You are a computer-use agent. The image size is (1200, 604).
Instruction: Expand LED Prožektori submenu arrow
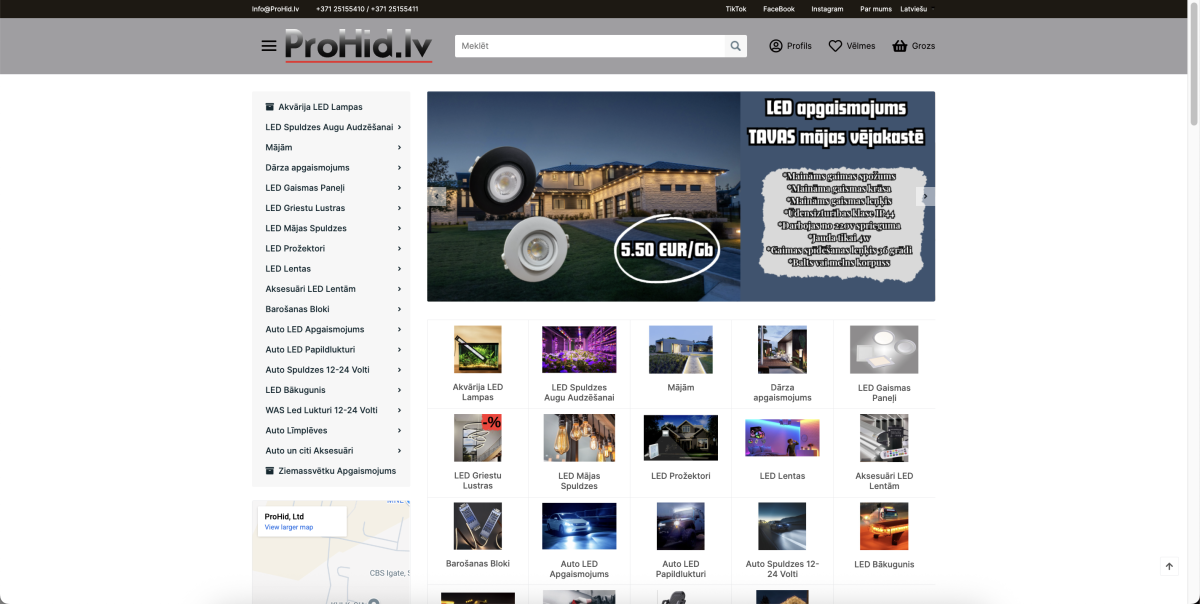(x=399, y=249)
